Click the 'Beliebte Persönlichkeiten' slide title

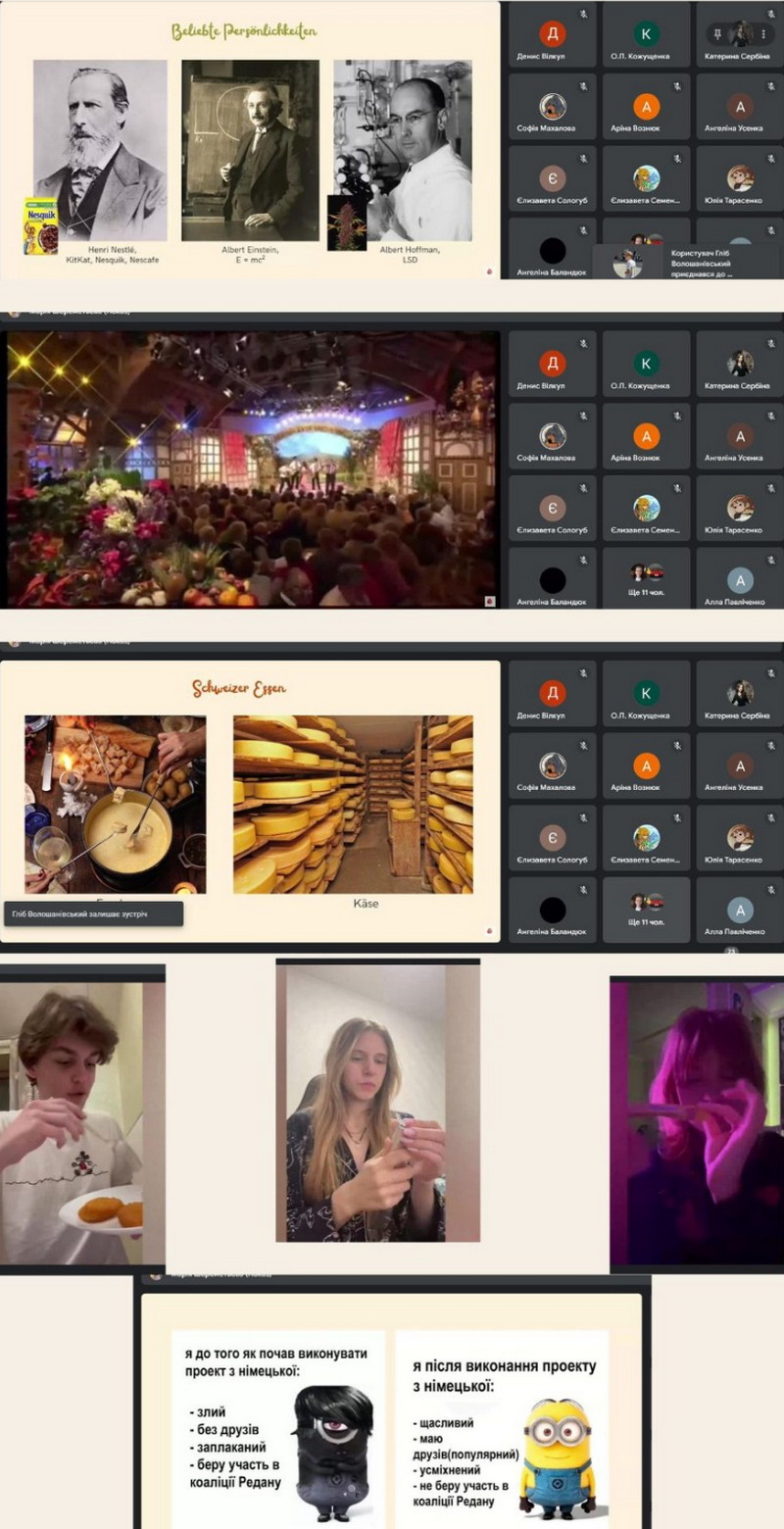244,31
